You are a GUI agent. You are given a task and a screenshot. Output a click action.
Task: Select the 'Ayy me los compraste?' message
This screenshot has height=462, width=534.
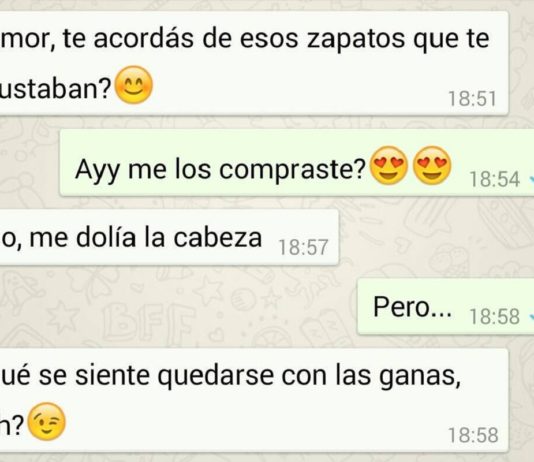click(x=297, y=163)
